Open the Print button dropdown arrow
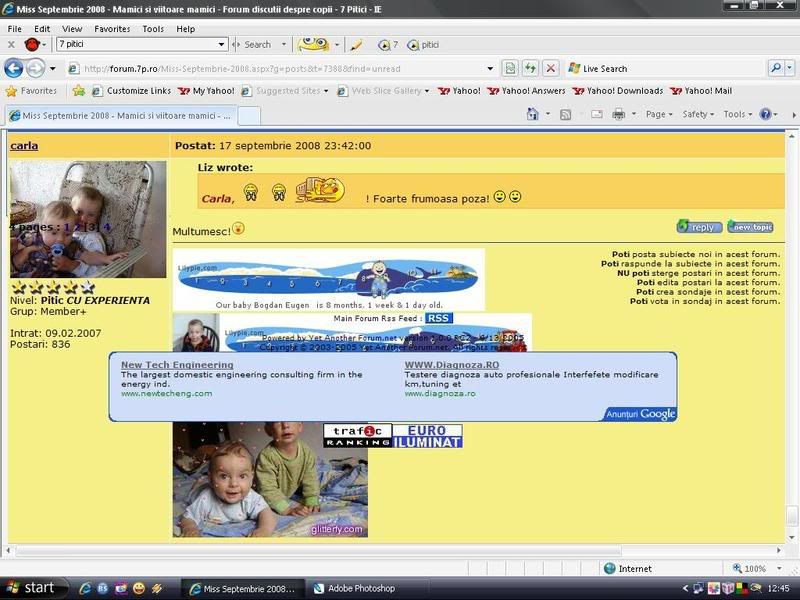This screenshot has width=800, height=600. (634, 114)
